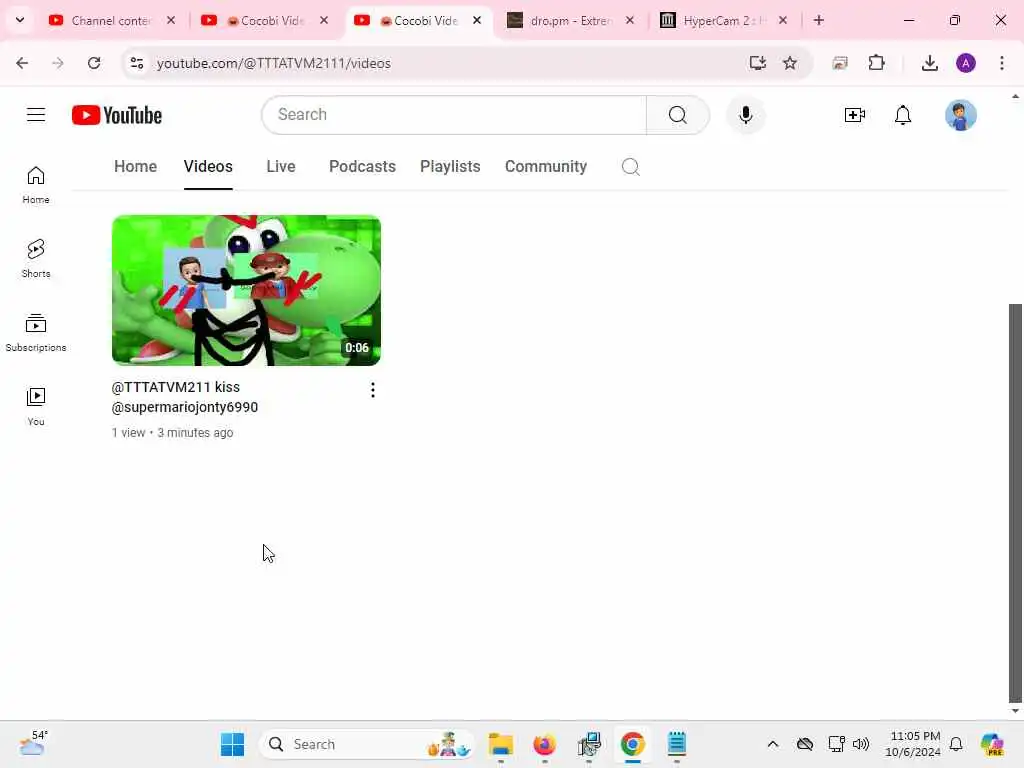Screen dimensions: 1024x768
Task: Open the Notepad-style app in the taskbar
Action: pos(676,744)
